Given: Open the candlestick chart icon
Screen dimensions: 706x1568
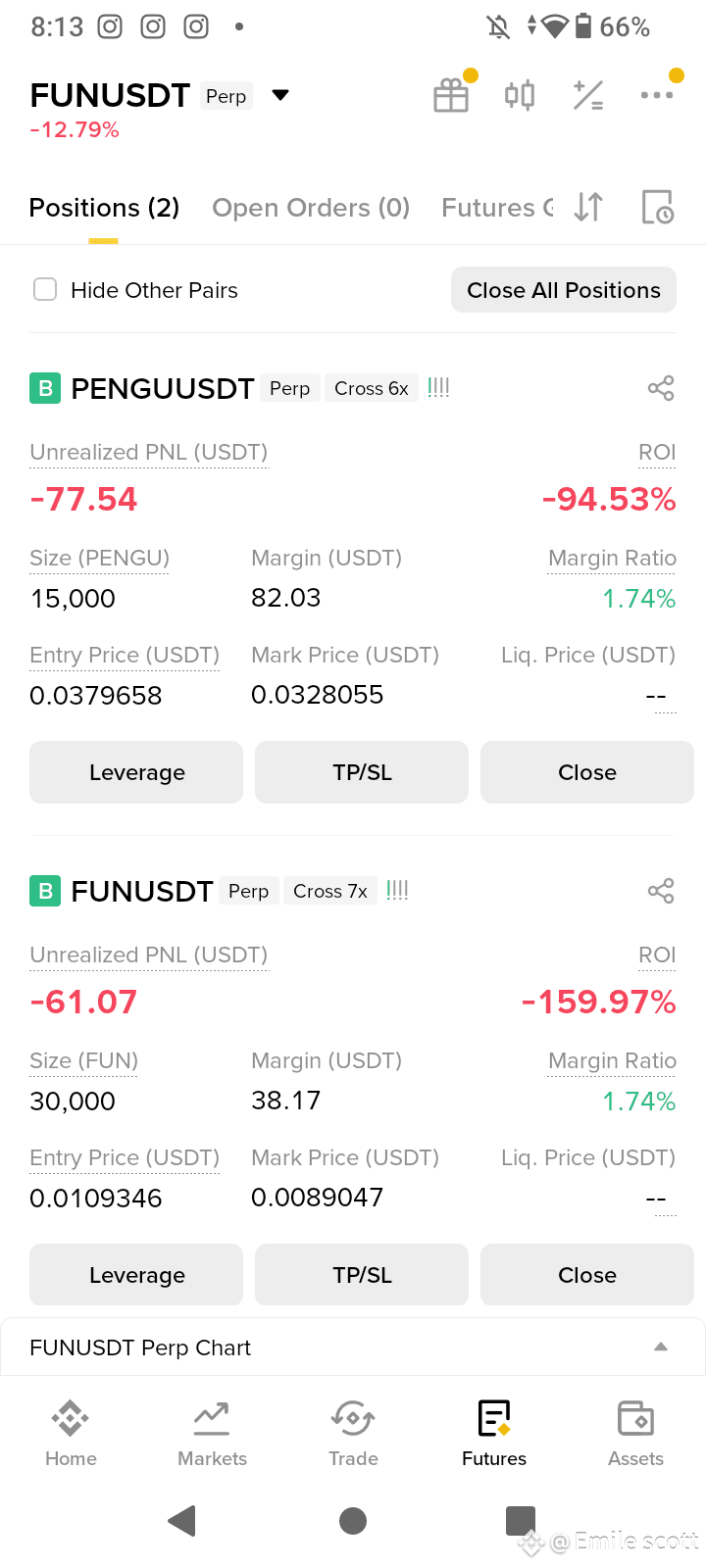Looking at the screenshot, I should tap(520, 95).
